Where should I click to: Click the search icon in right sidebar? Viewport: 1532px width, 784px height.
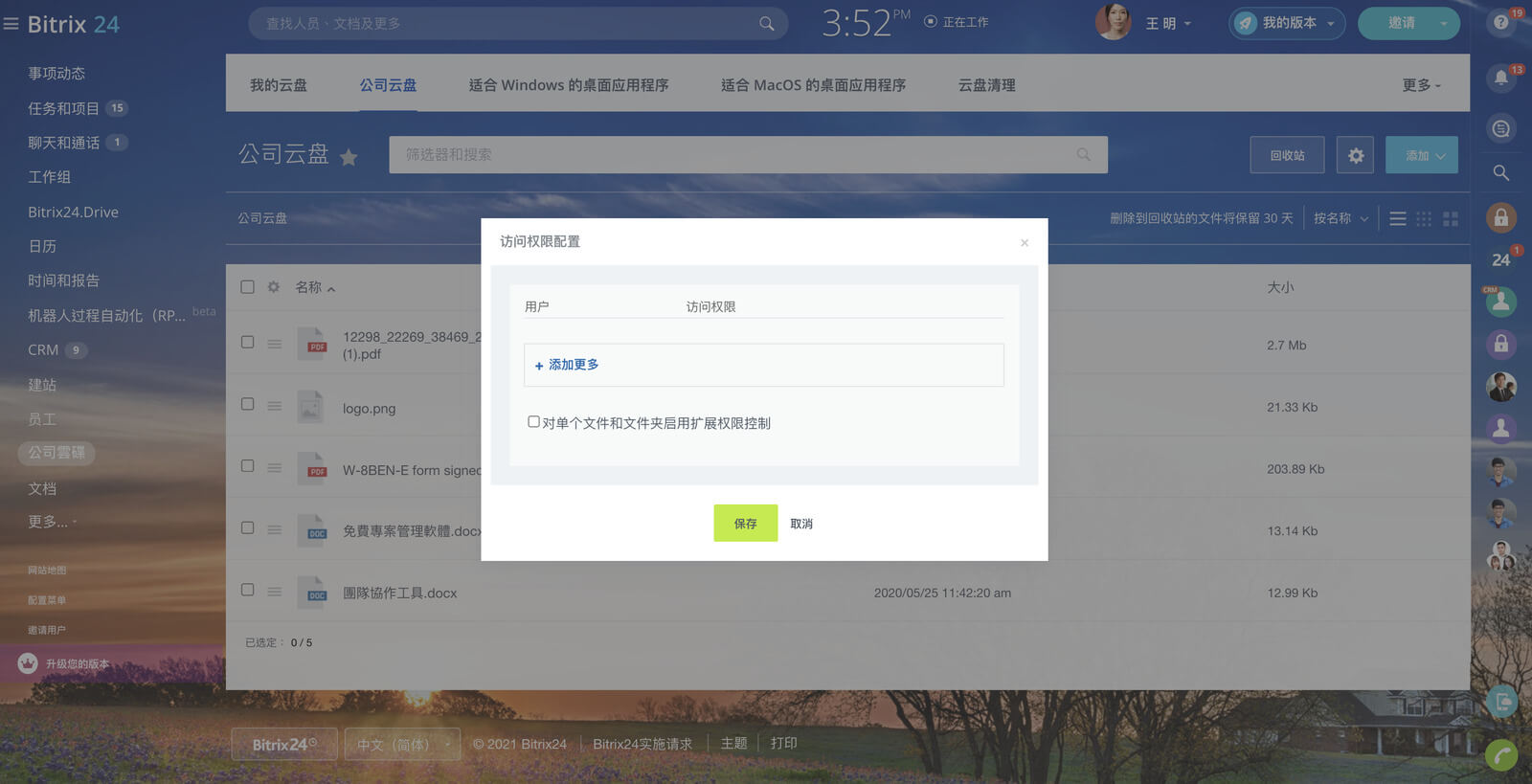click(1500, 172)
